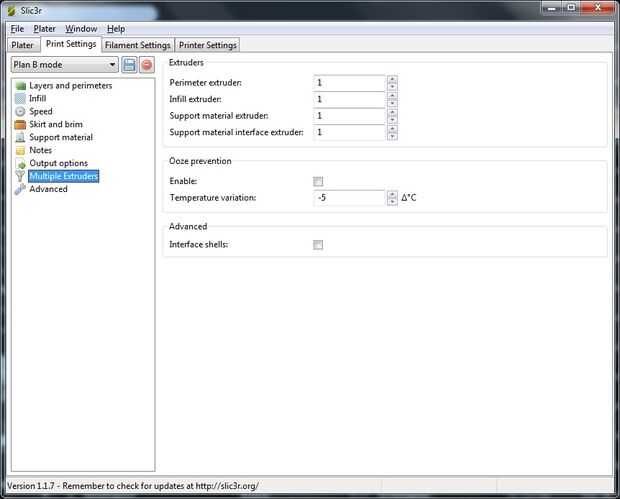
Task: Open the Skirt and brim icon
Action: coord(20,125)
